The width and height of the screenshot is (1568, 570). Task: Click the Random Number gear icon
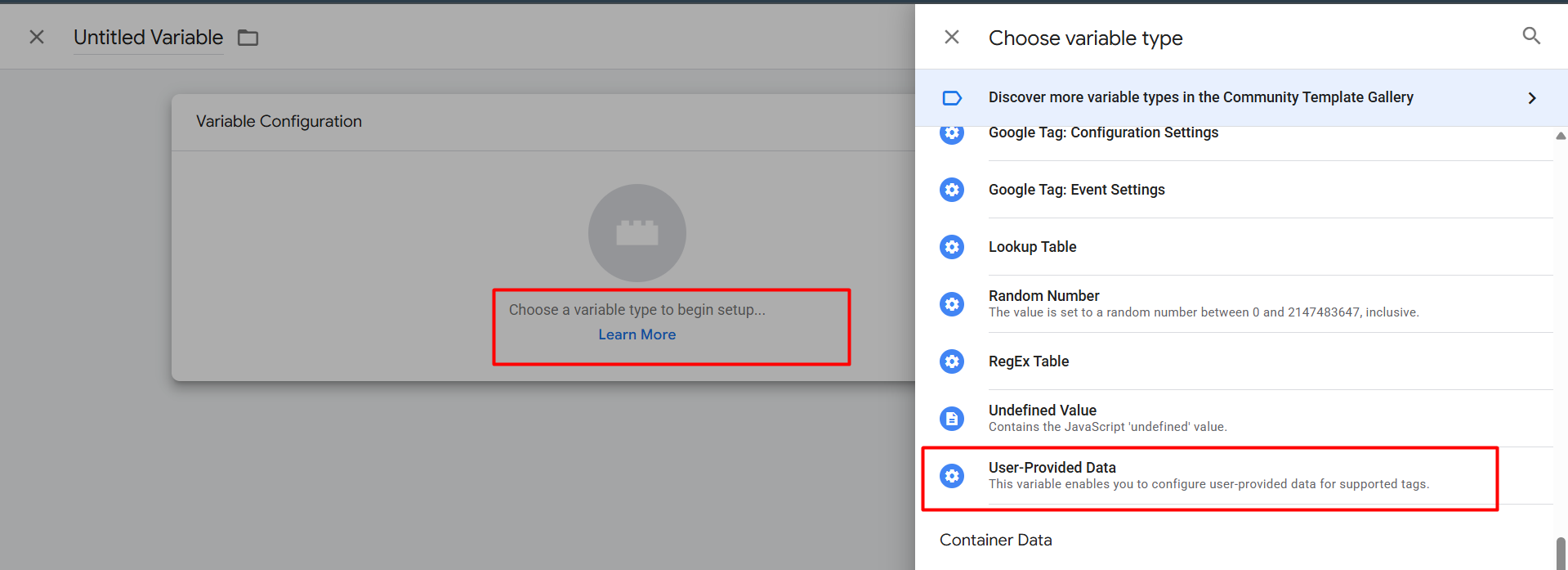point(952,304)
